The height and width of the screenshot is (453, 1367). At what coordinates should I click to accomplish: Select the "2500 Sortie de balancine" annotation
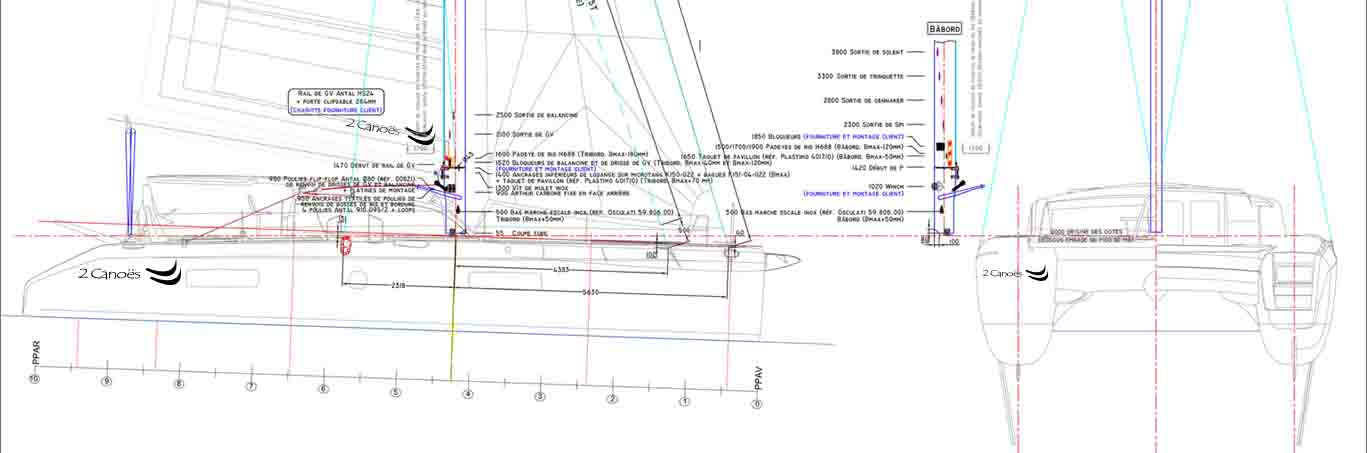tap(537, 115)
